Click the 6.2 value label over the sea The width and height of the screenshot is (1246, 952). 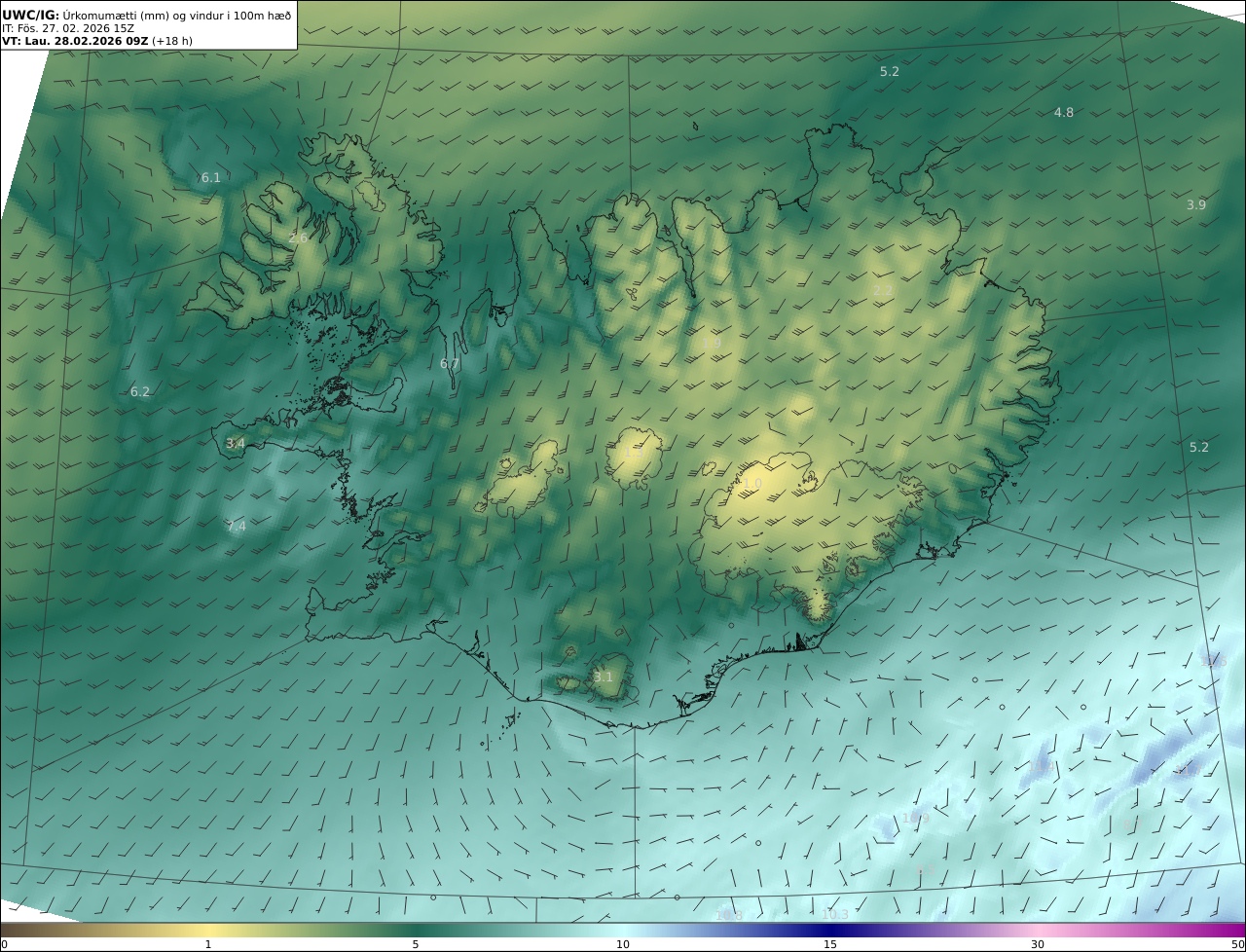(140, 392)
